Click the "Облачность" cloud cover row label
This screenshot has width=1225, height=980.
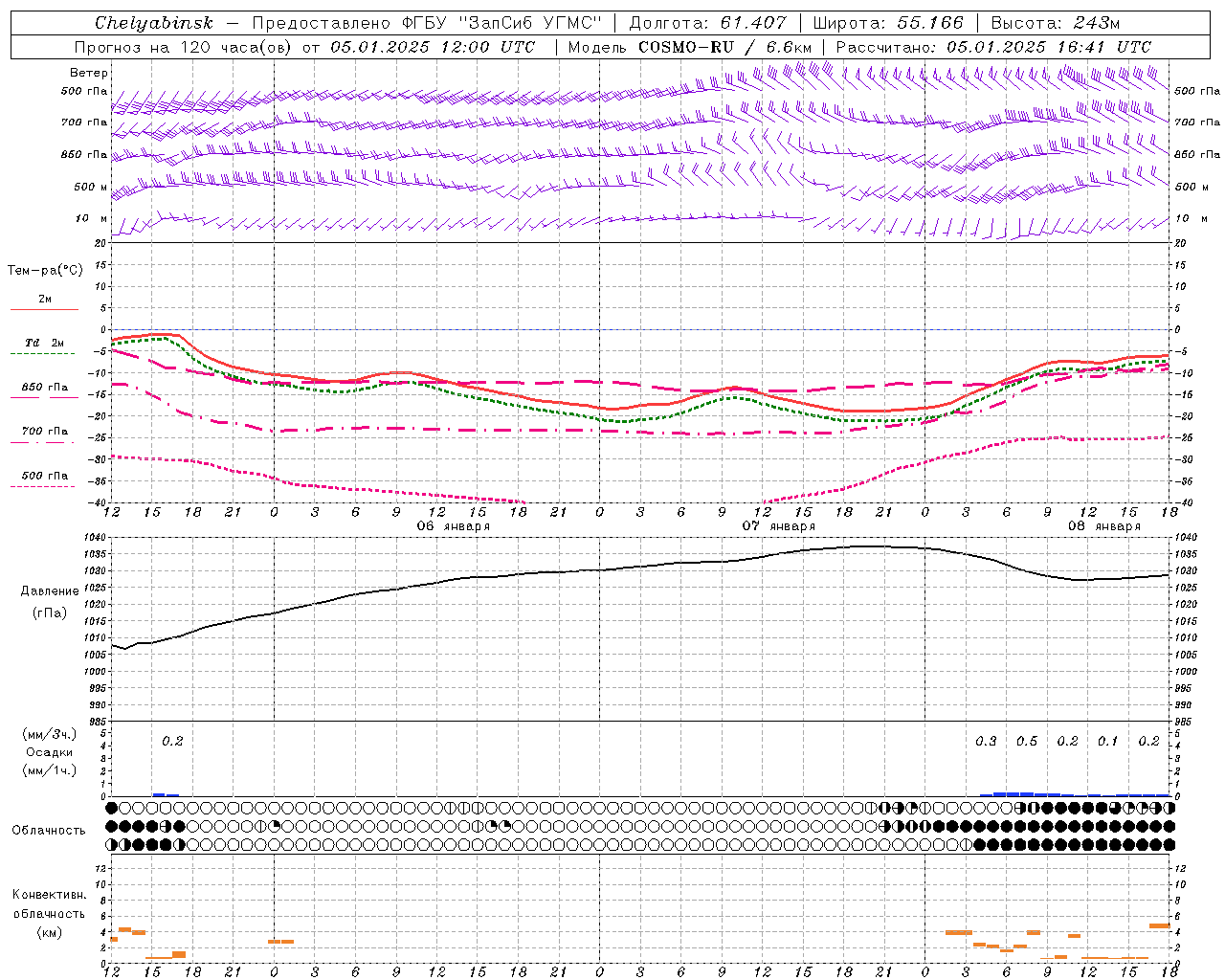coord(49,830)
